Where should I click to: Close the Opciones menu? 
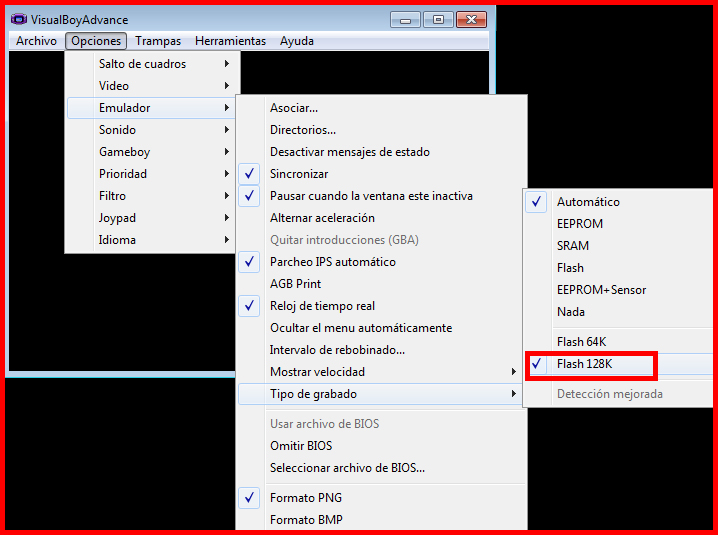(96, 41)
